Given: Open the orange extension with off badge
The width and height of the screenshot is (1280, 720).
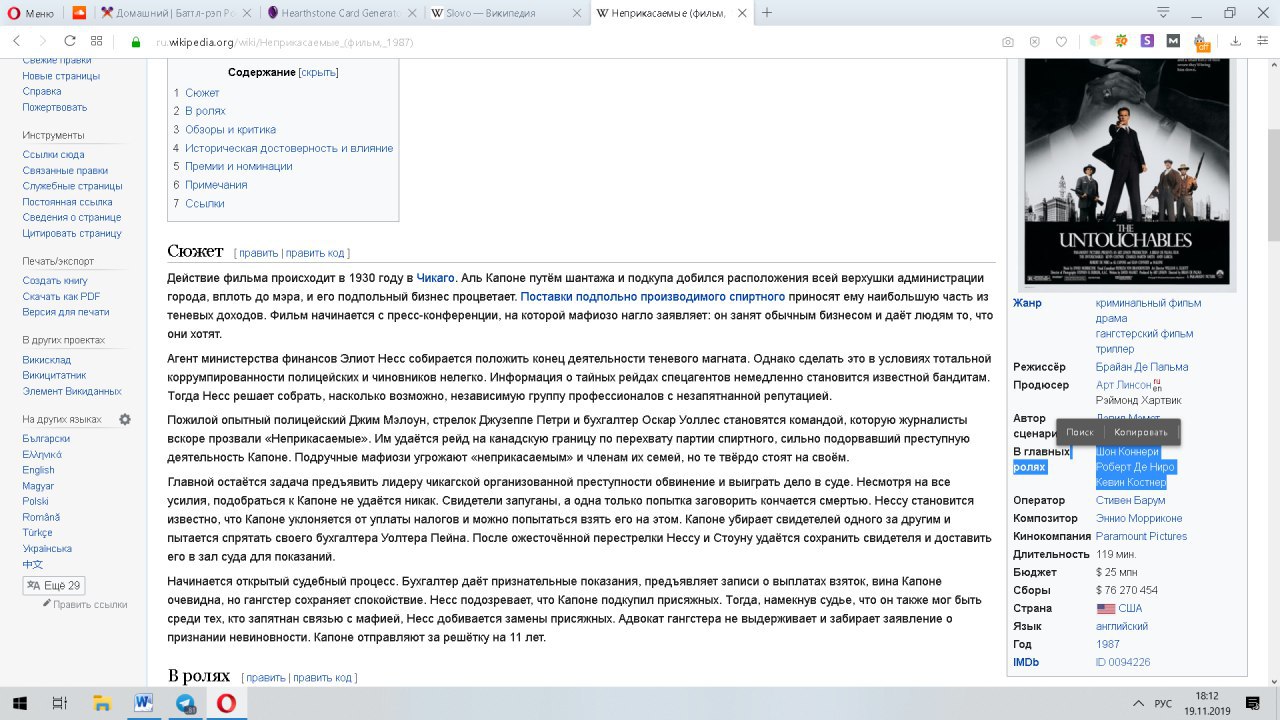Looking at the screenshot, I should point(1201,41).
